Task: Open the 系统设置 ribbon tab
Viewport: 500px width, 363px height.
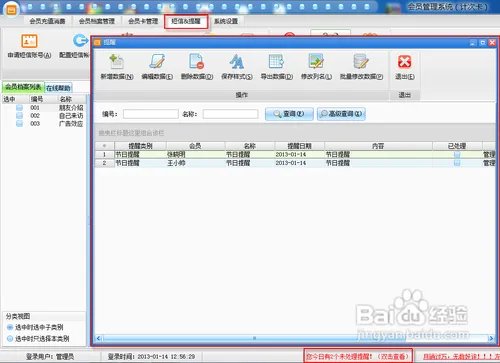Action: [x=226, y=21]
